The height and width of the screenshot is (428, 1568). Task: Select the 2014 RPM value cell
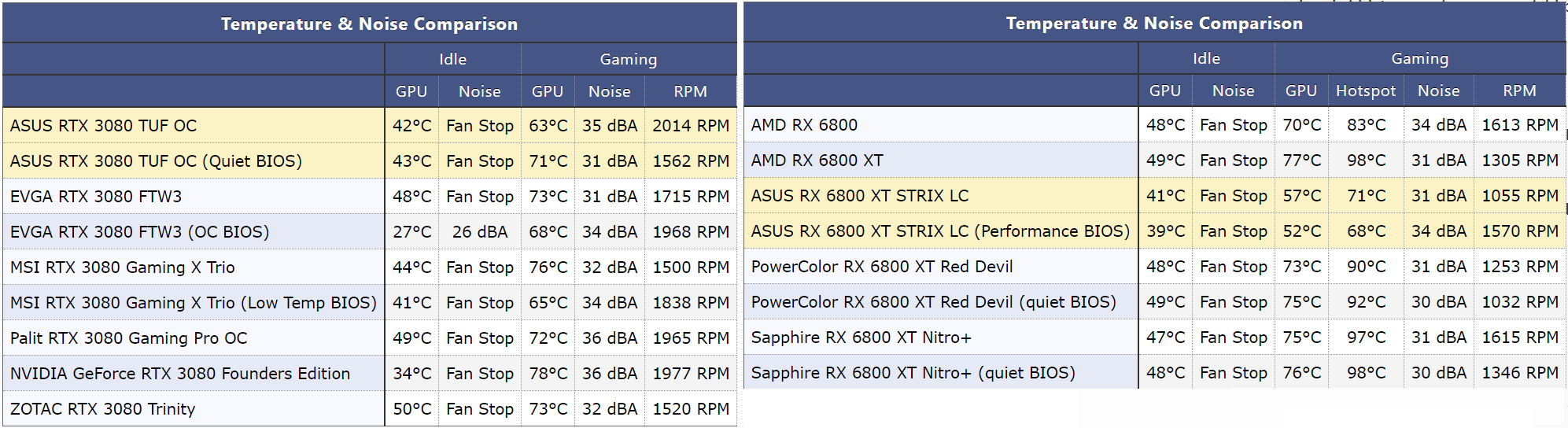pyautogui.click(x=690, y=126)
